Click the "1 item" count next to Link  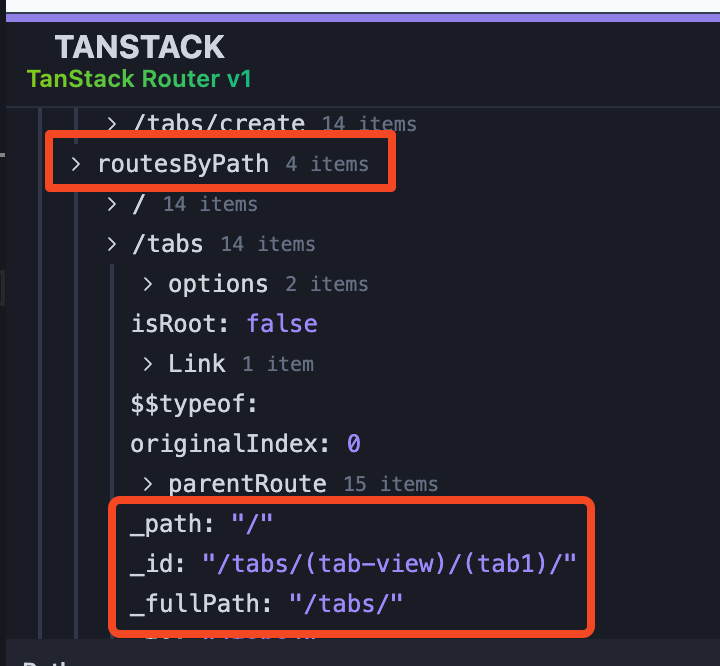tap(278, 364)
